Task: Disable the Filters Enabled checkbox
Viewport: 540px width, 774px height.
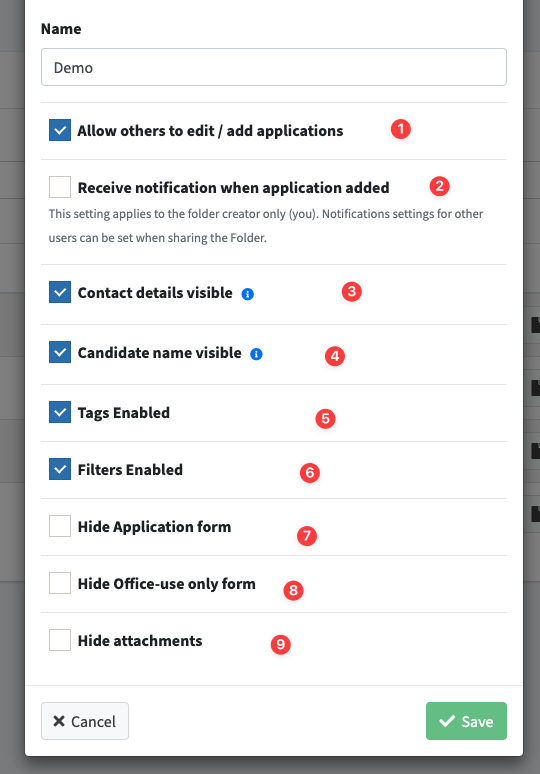Action: (x=60, y=469)
